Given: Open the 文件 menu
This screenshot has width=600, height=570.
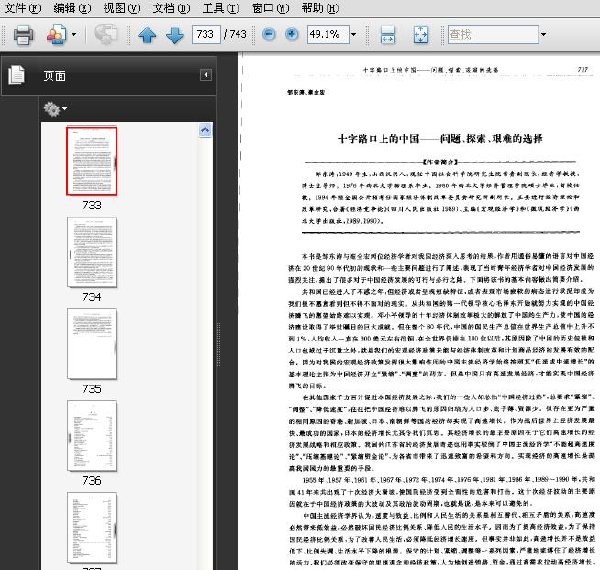Looking at the screenshot, I should pyautogui.click(x=23, y=8).
